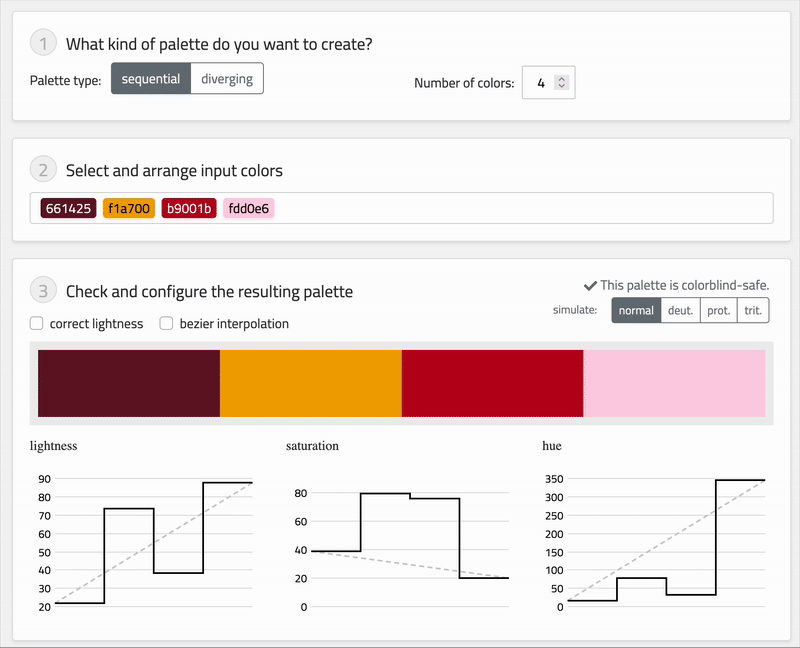
Task: Simulate tritanopia with trit. button
Action: 752,311
